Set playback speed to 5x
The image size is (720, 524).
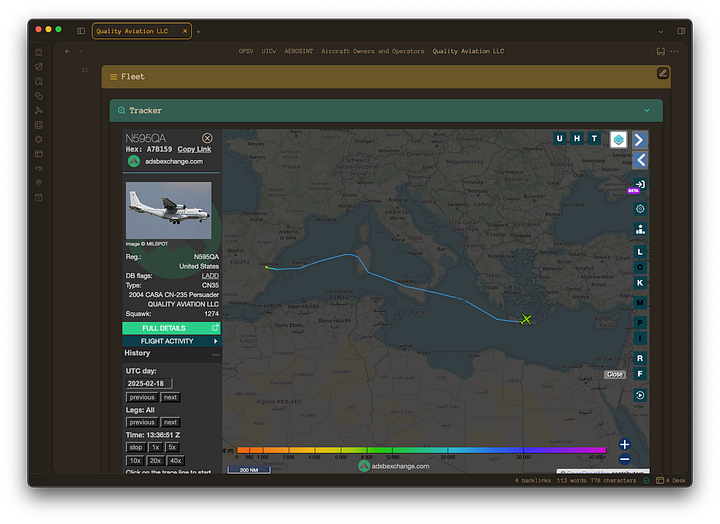(172, 447)
